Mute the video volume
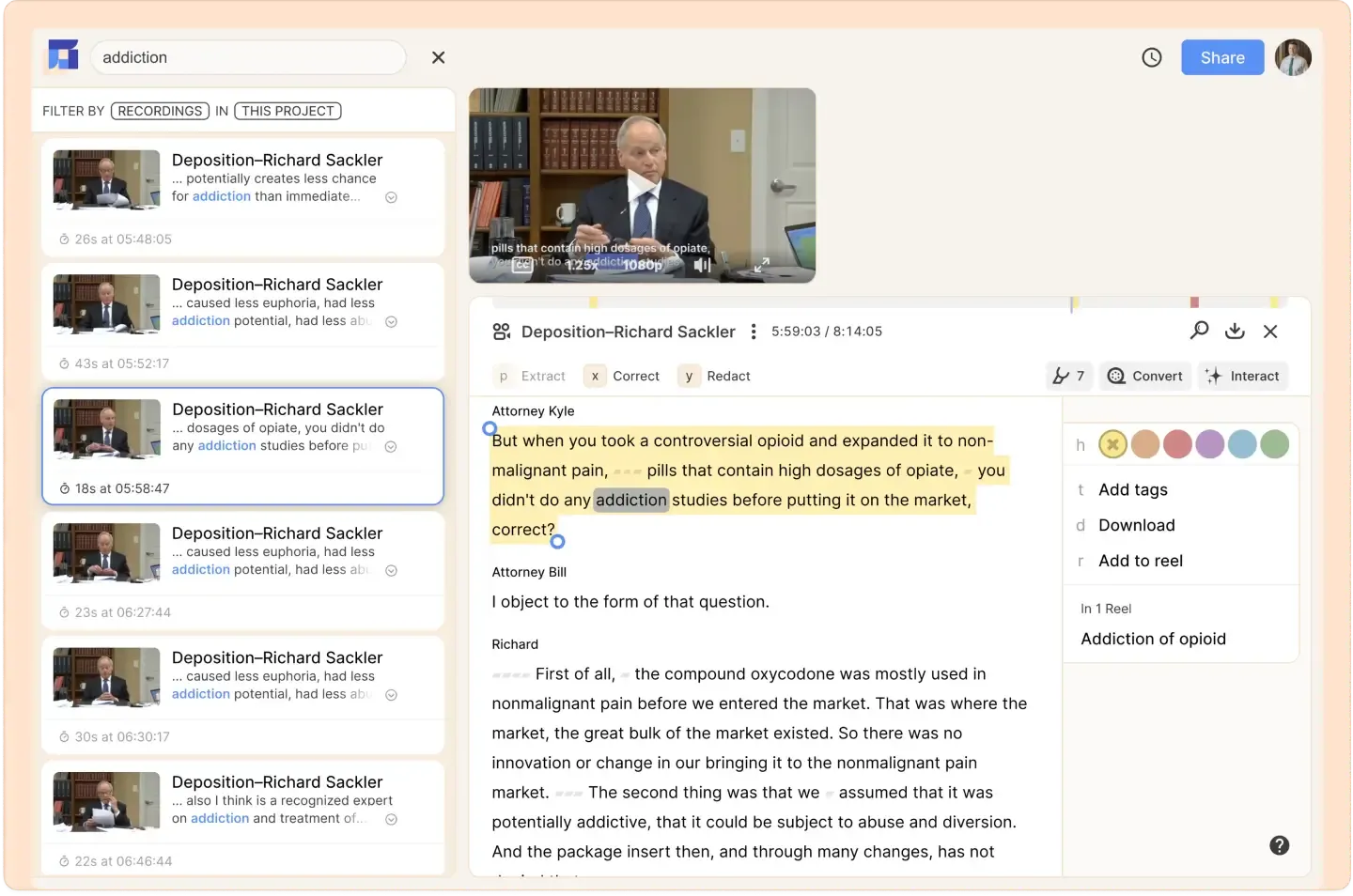1353x896 pixels. [x=702, y=265]
